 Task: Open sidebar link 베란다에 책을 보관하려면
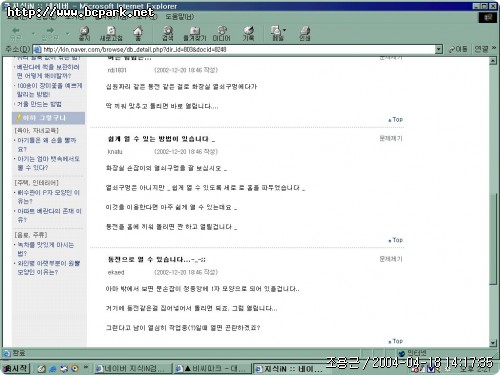(x=48, y=71)
